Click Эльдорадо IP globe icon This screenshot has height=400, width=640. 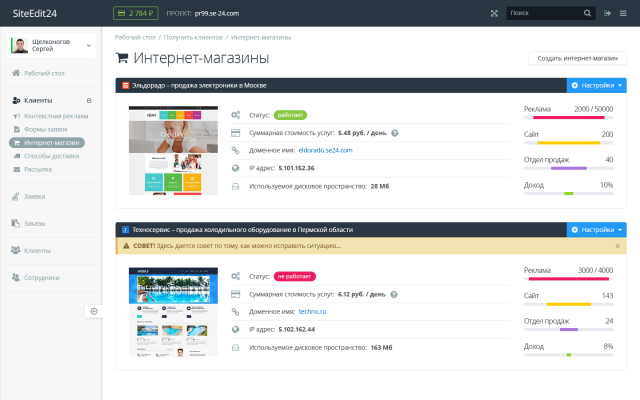click(x=236, y=168)
